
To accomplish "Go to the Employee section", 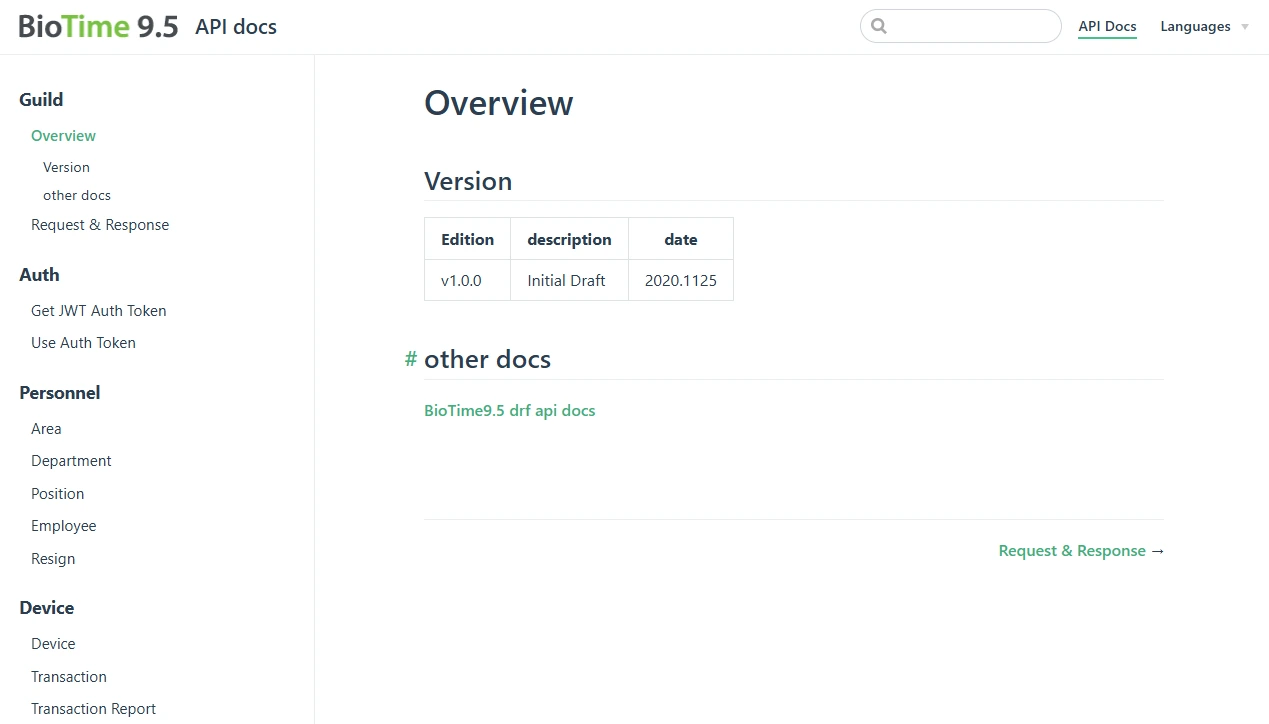I will (x=63, y=525).
